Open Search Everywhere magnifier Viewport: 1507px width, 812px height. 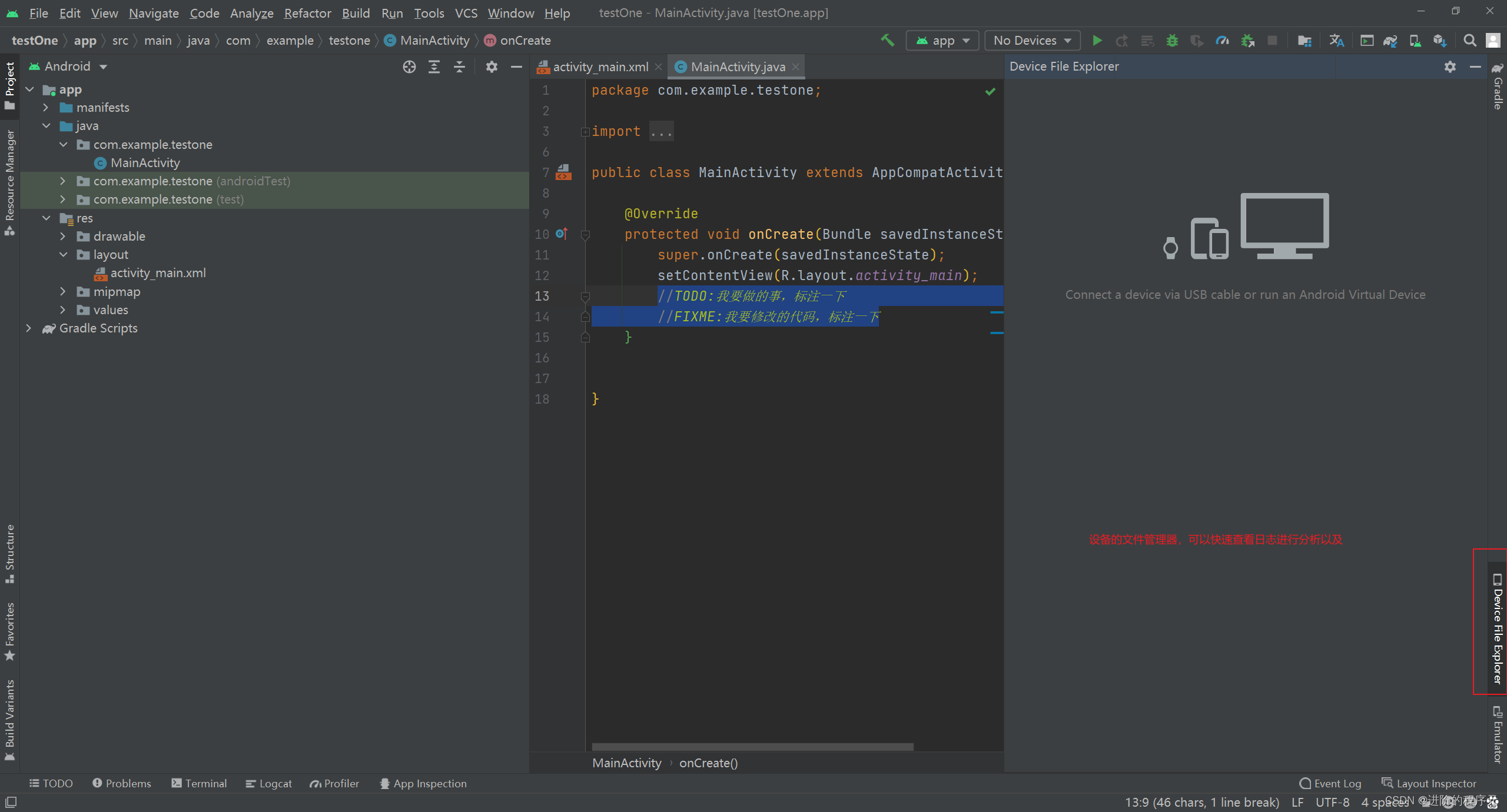coord(1469,40)
